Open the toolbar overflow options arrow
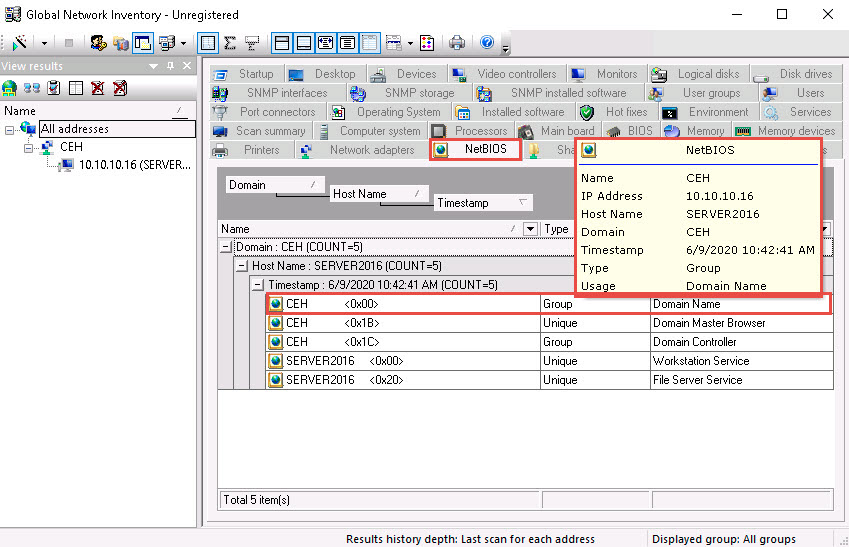 (x=505, y=48)
